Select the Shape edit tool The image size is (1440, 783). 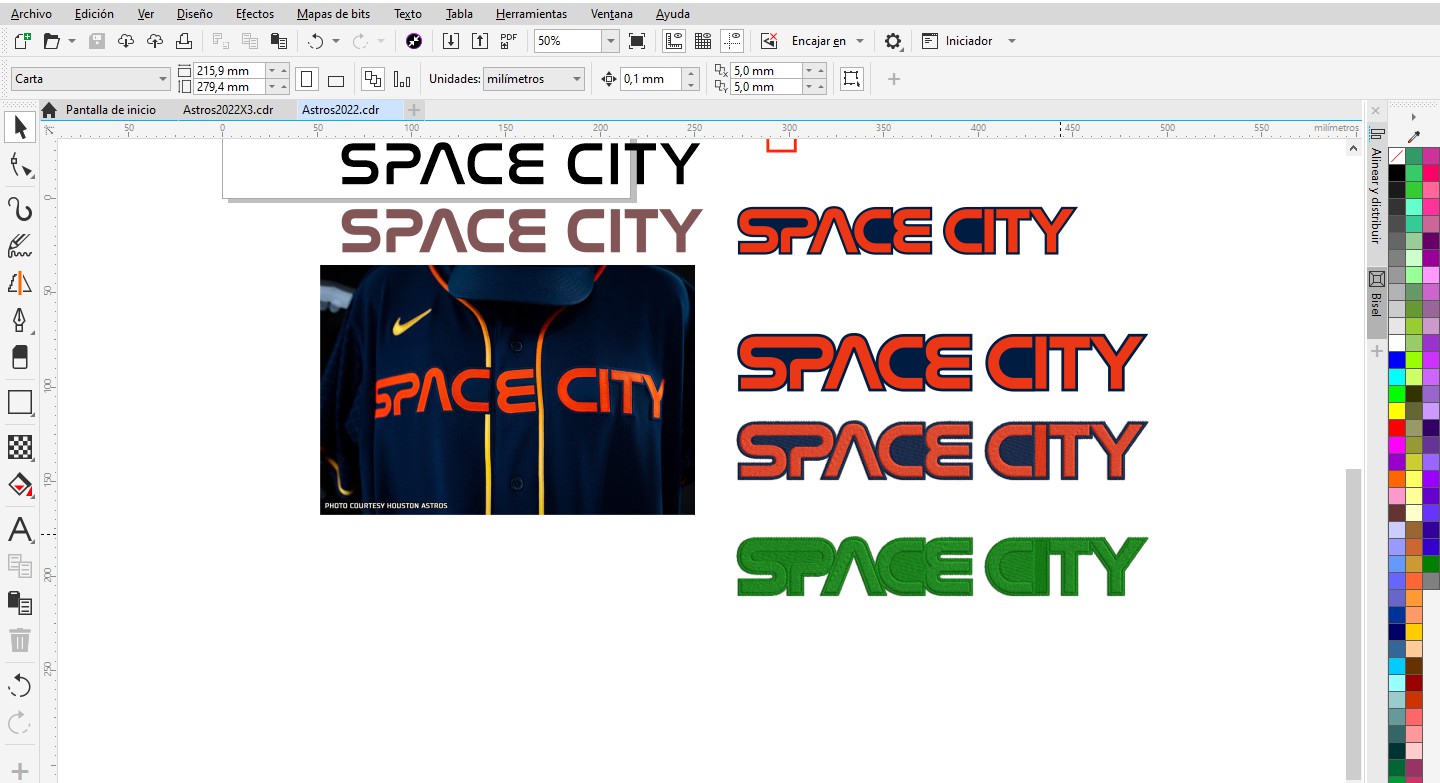point(20,165)
